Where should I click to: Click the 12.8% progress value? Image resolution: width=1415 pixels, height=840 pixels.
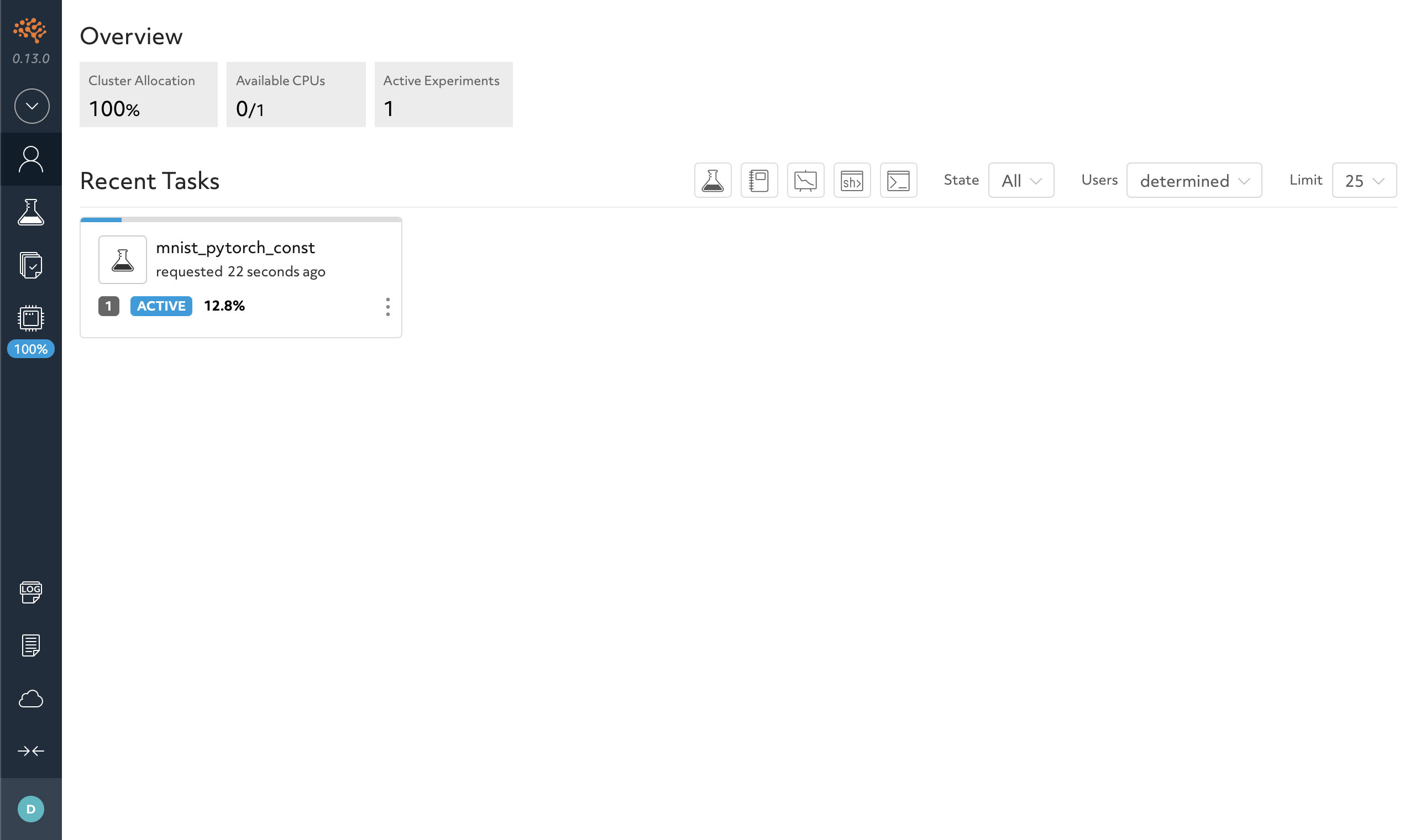225,306
